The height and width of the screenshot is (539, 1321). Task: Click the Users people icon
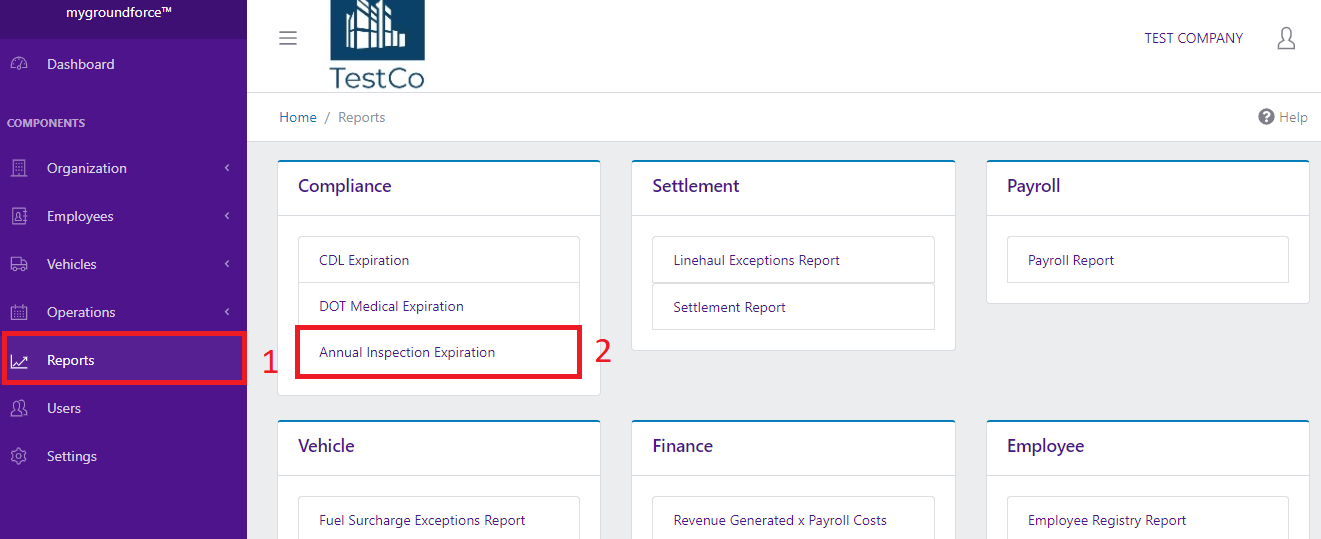coord(19,408)
